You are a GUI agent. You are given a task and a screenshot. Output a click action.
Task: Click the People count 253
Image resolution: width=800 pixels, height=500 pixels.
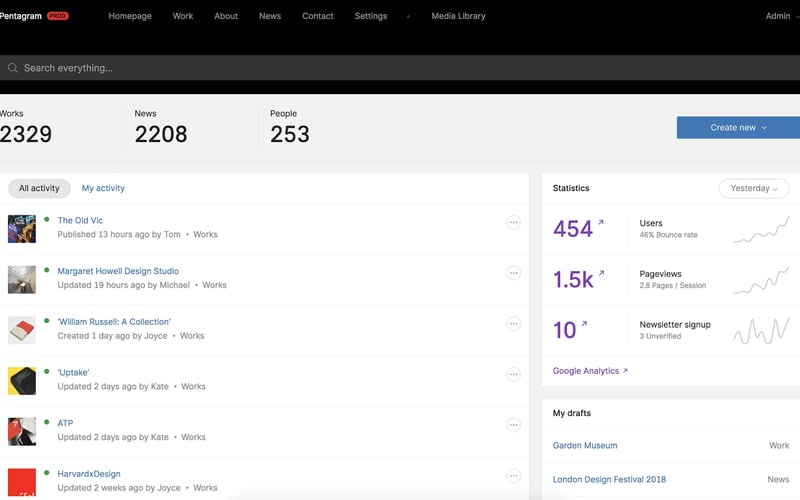(x=290, y=134)
